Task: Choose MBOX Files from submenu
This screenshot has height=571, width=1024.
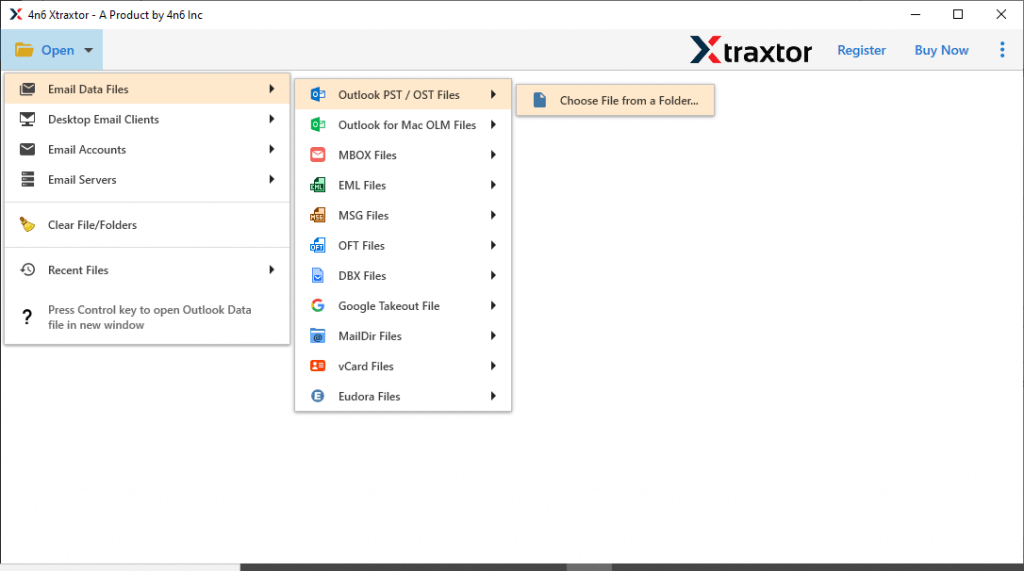Action: (x=403, y=155)
